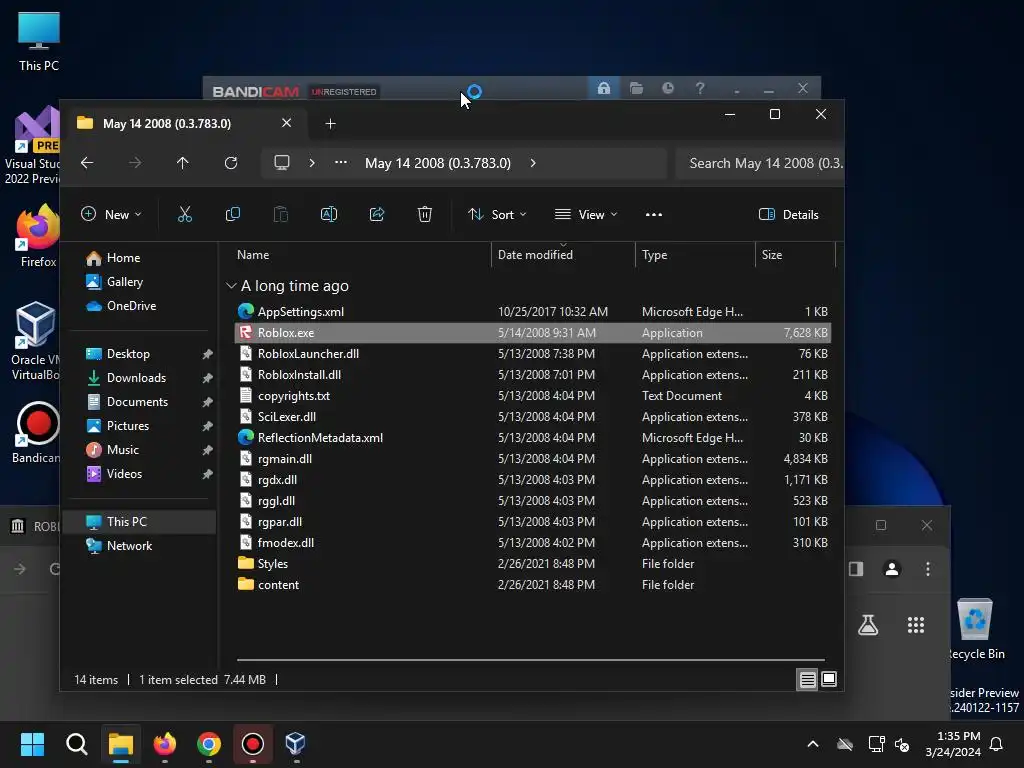
Task: Click the Rename icon in toolbar
Action: point(328,214)
